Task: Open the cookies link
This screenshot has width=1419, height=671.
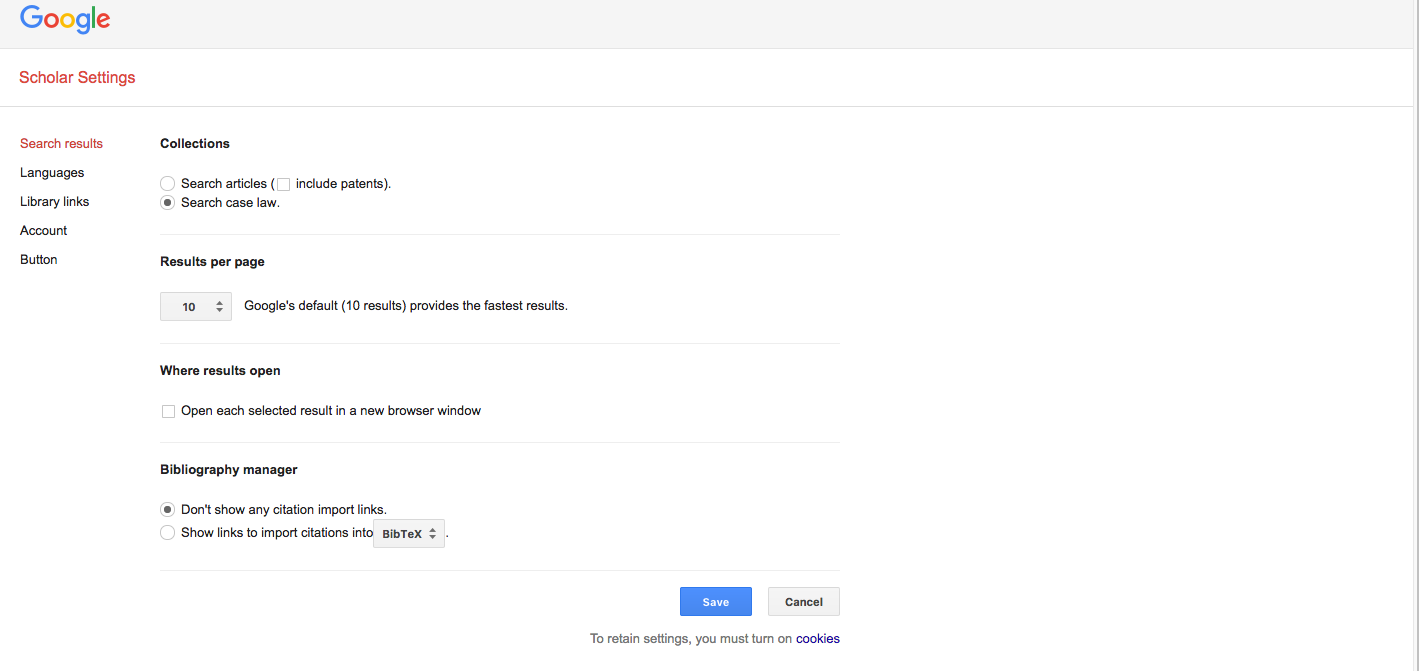Action: [x=817, y=638]
